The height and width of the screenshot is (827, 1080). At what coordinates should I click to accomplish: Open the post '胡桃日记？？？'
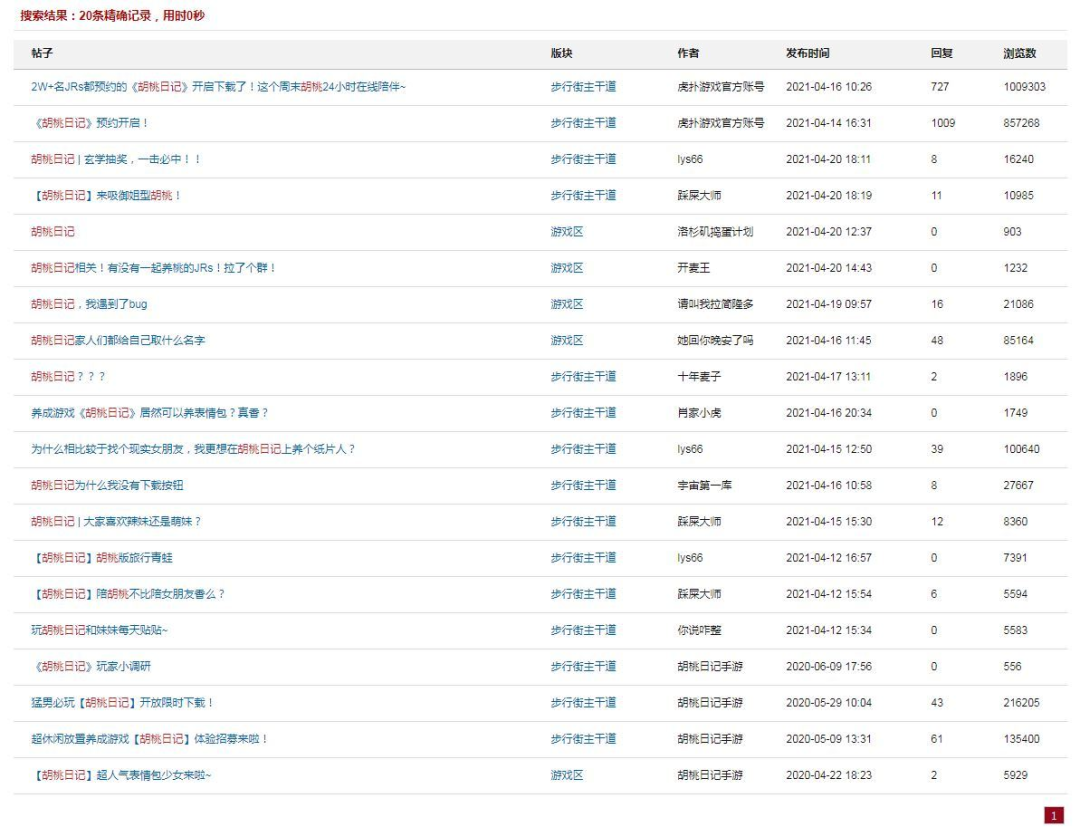tap(68, 377)
